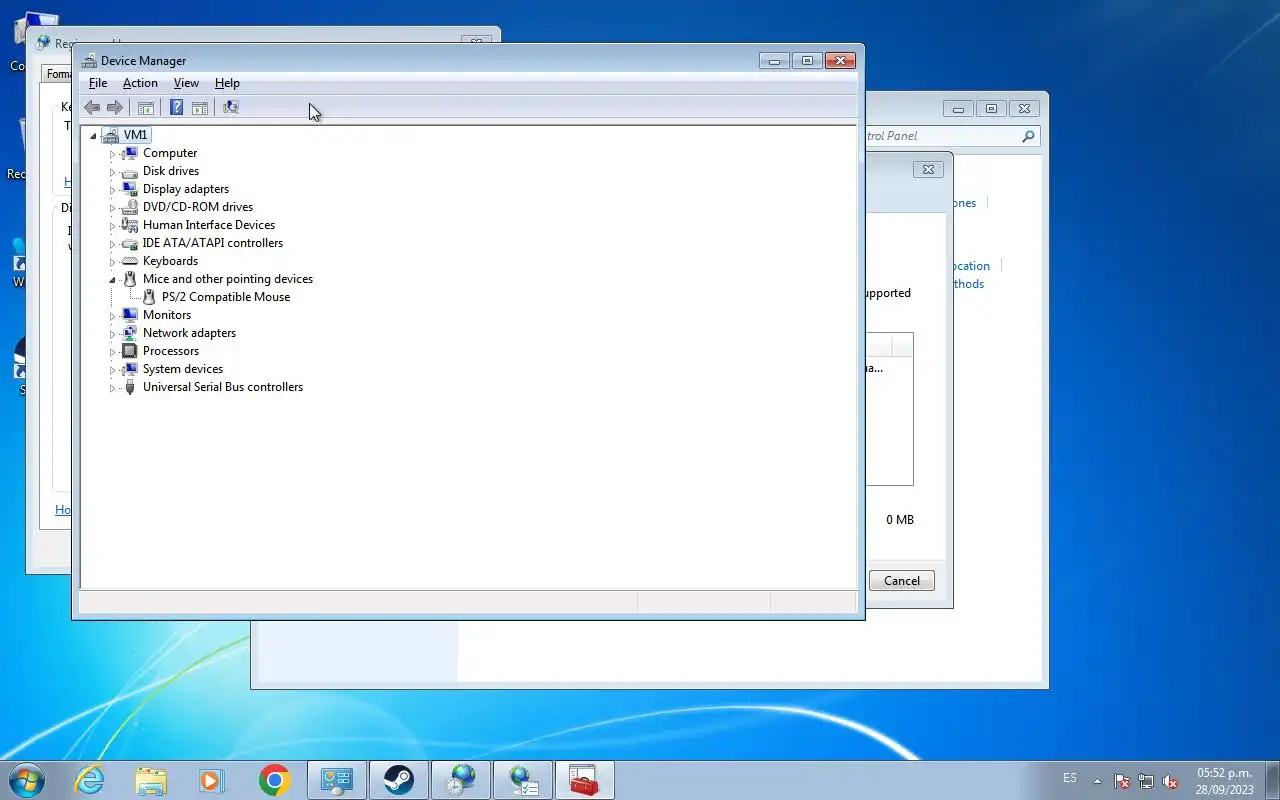Open the View menu
1280x800 pixels.
point(186,83)
